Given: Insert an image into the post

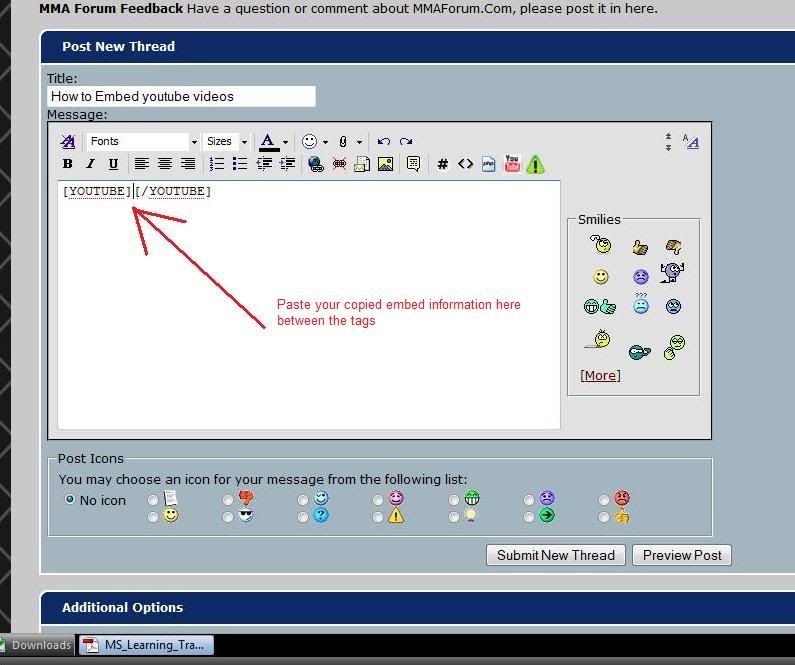Looking at the screenshot, I should pyautogui.click(x=385, y=164).
